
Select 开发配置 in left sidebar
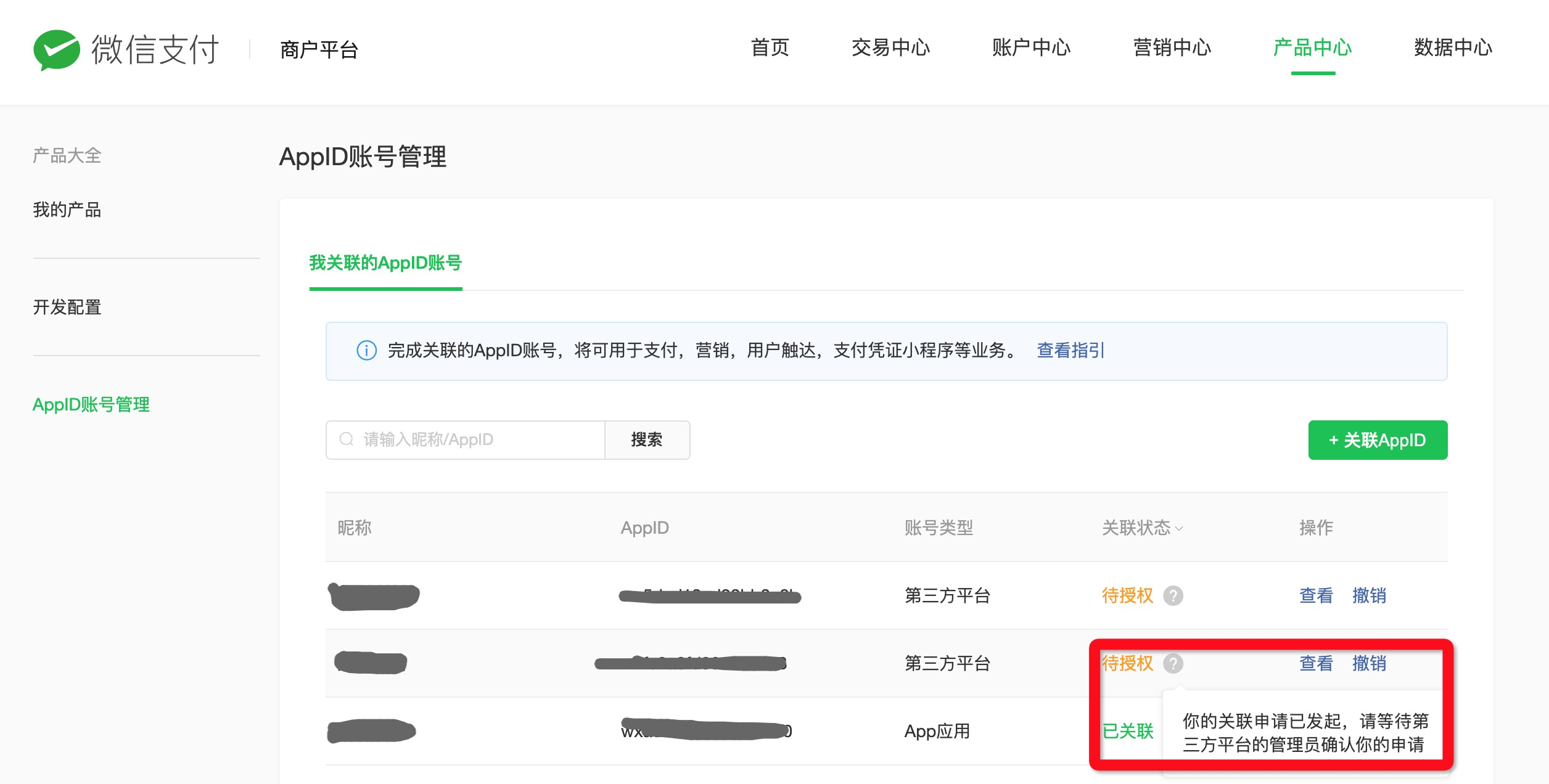(x=67, y=308)
